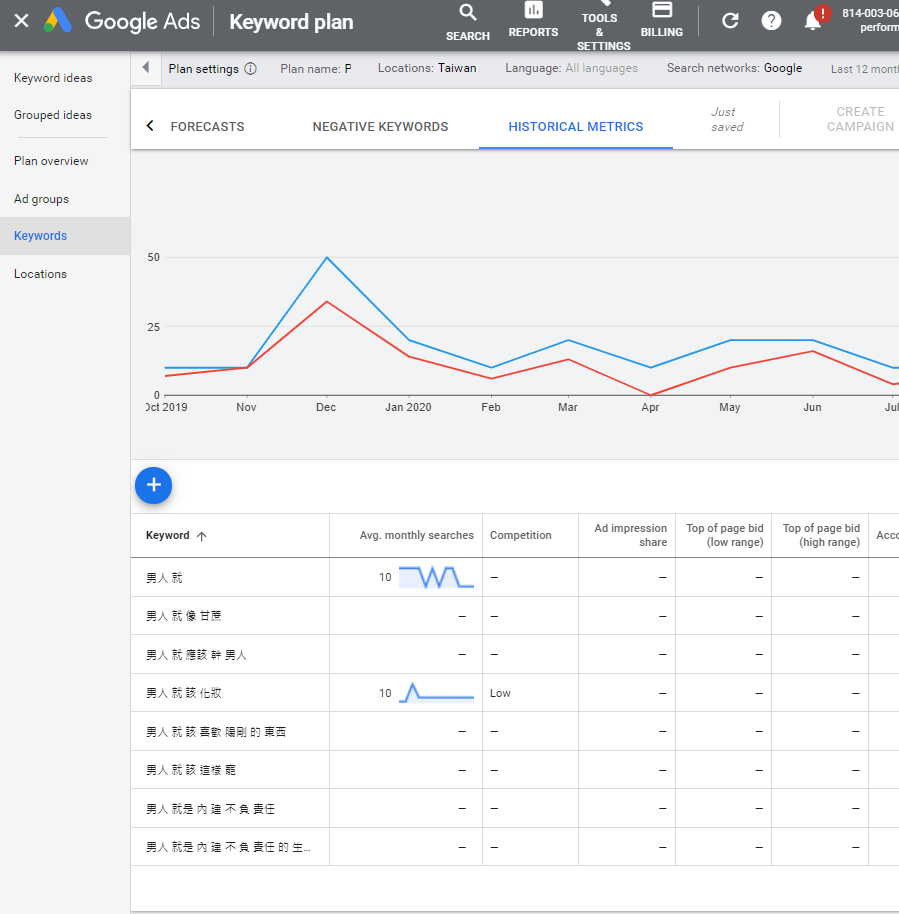
Task: Collapse the sidebar with triangle arrow
Action: pyautogui.click(x=145, y=68)
